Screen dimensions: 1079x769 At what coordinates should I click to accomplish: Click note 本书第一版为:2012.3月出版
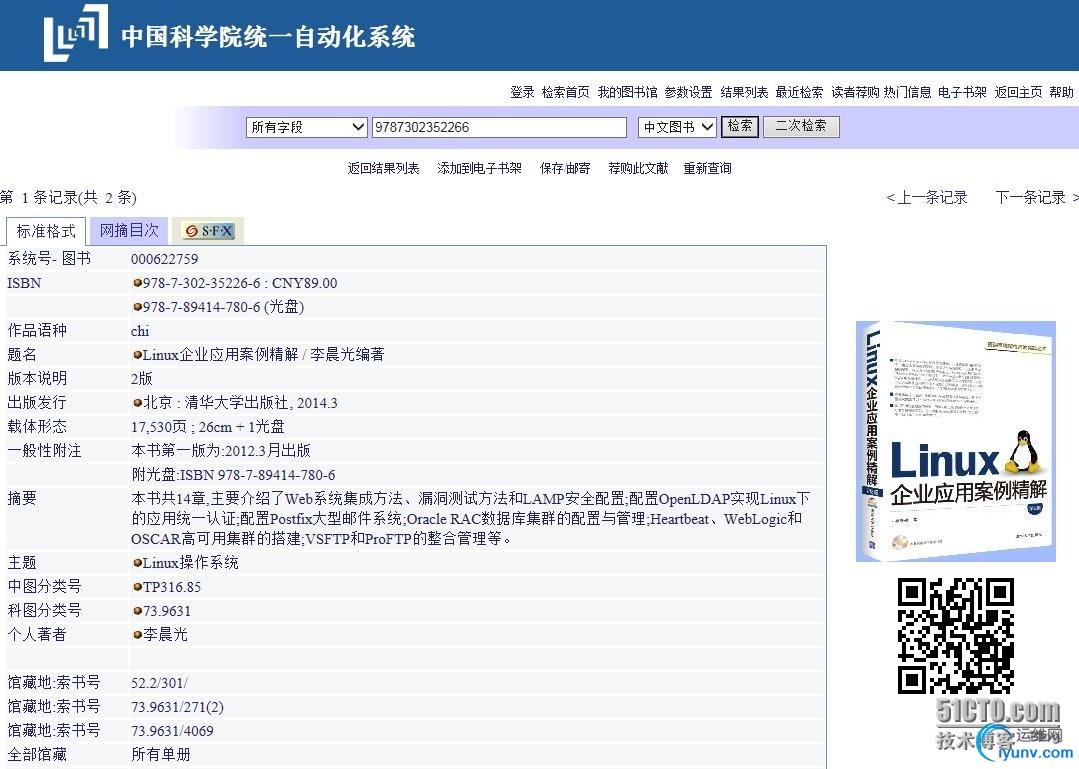[x=221, y=451]
